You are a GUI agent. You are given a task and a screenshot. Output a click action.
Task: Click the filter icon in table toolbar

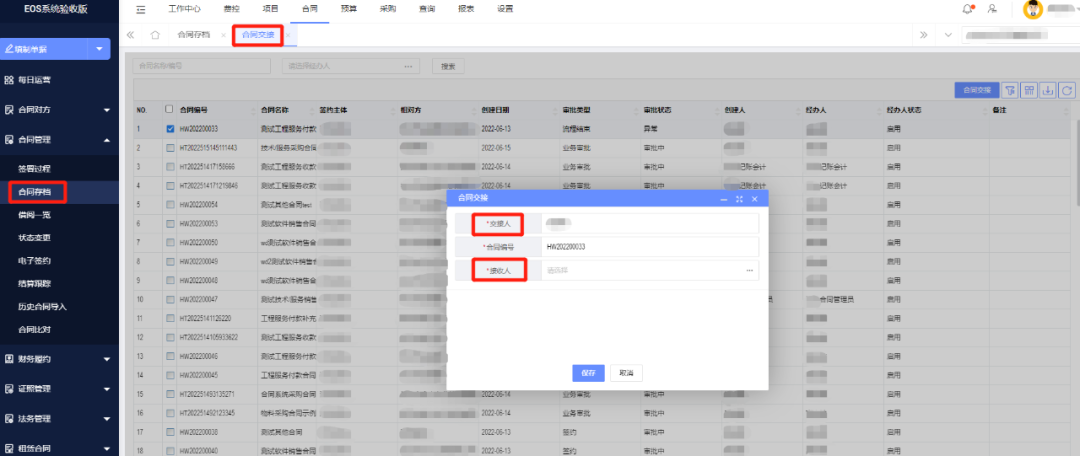click(1010, 90)
